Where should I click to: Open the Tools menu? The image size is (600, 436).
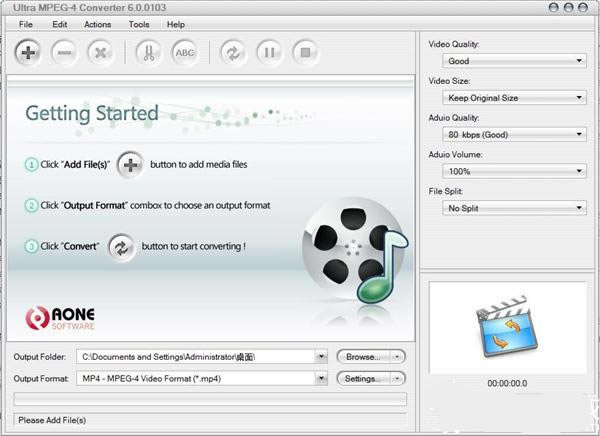[139, 23]
